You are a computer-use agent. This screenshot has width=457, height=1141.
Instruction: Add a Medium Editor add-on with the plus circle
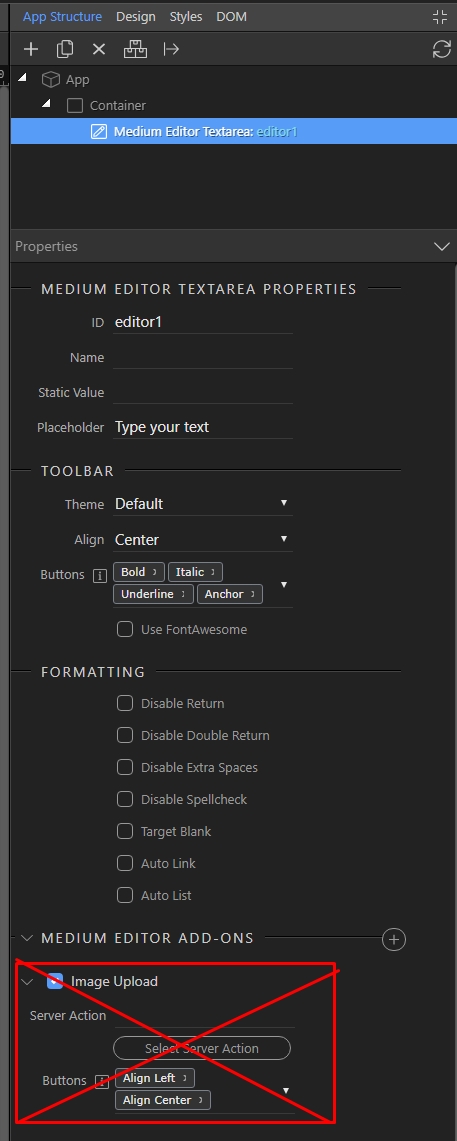(394, 939)
